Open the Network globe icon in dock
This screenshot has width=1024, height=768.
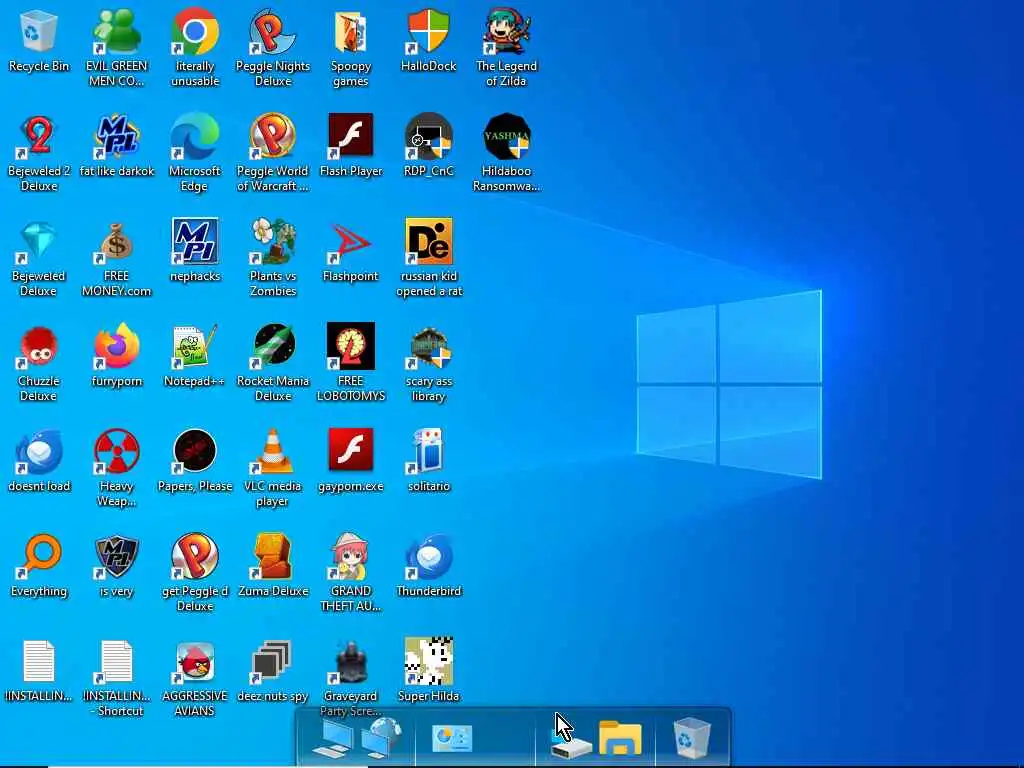(x=382, y=738)
